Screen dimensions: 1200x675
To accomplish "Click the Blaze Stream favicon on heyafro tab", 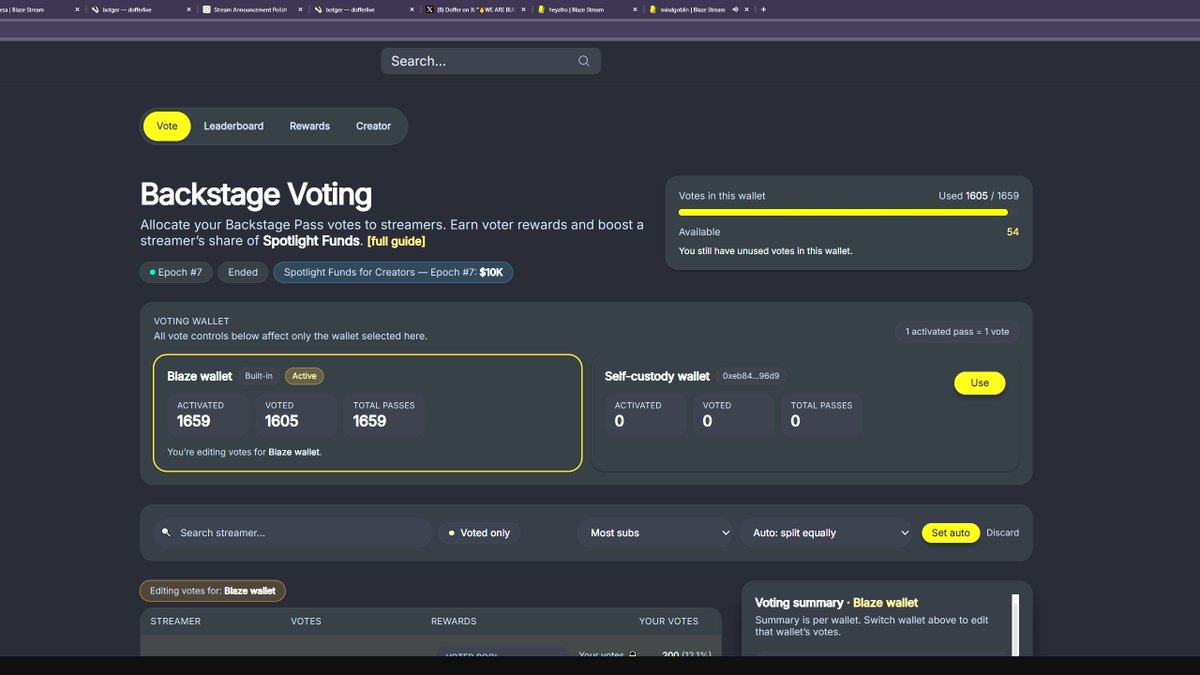I will click(541, 9).
